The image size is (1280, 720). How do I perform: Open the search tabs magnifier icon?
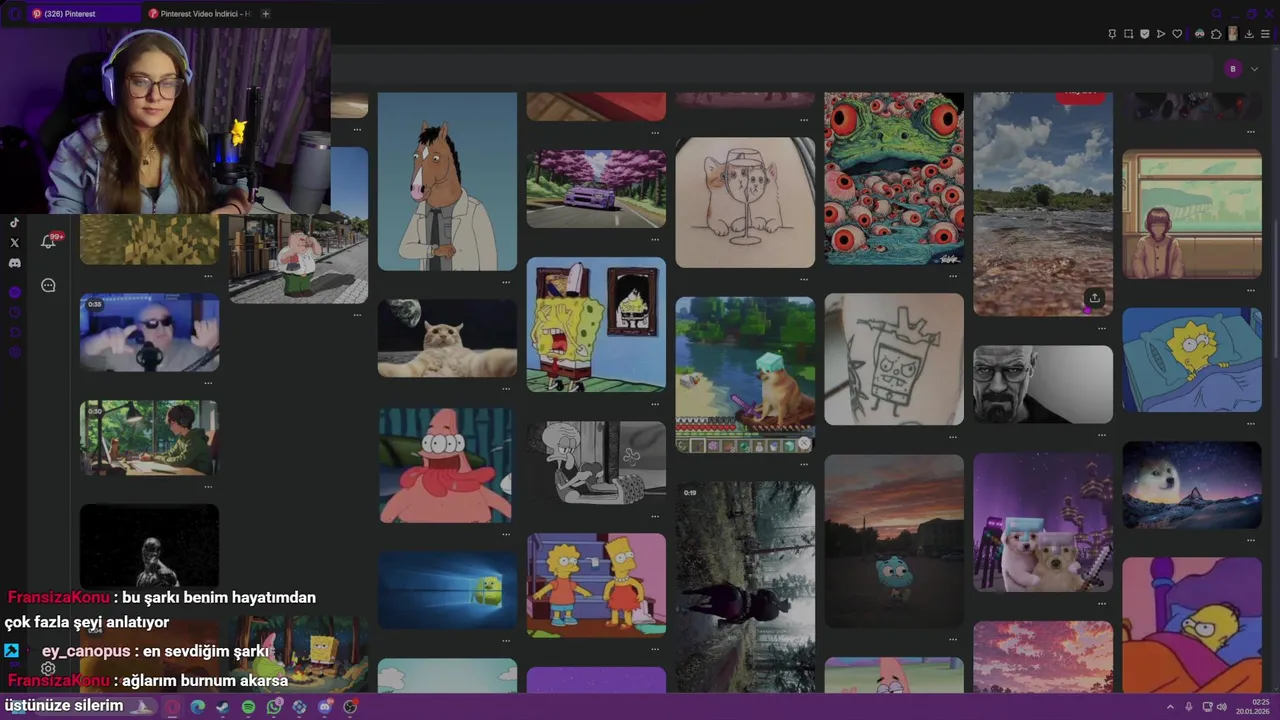coord(1216,13)
